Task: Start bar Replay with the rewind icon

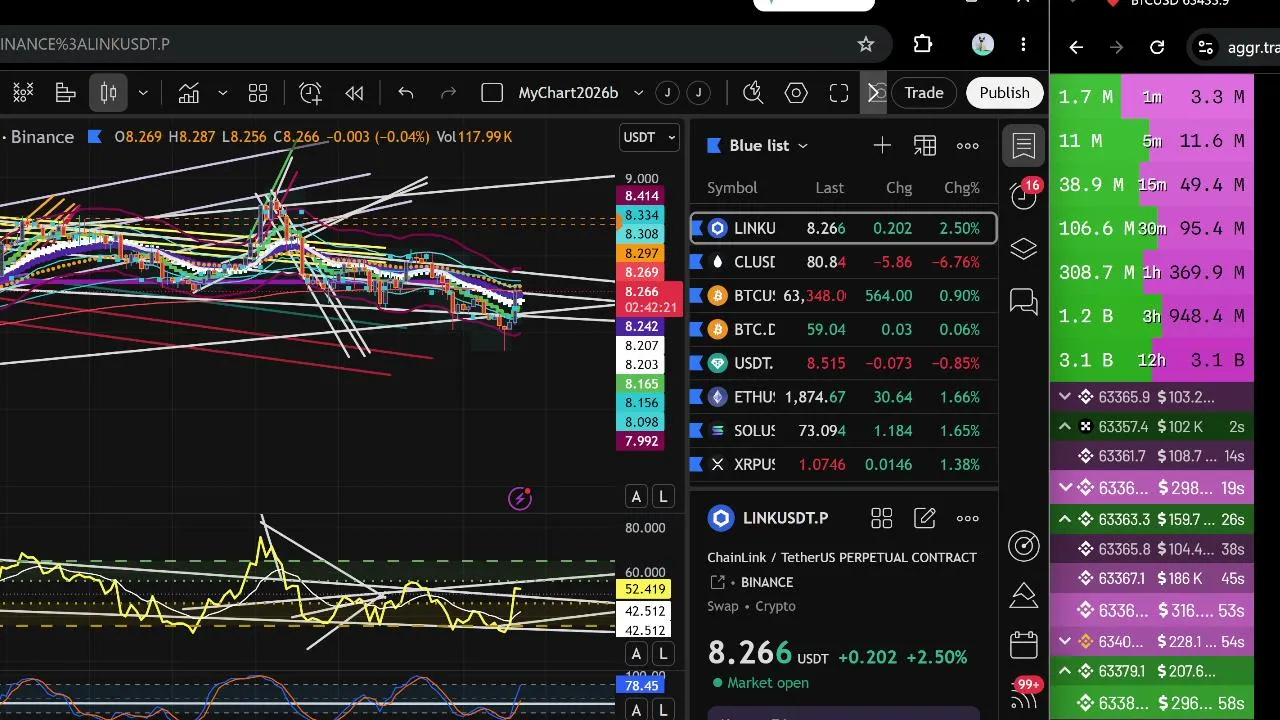Action: coord(354,93)
